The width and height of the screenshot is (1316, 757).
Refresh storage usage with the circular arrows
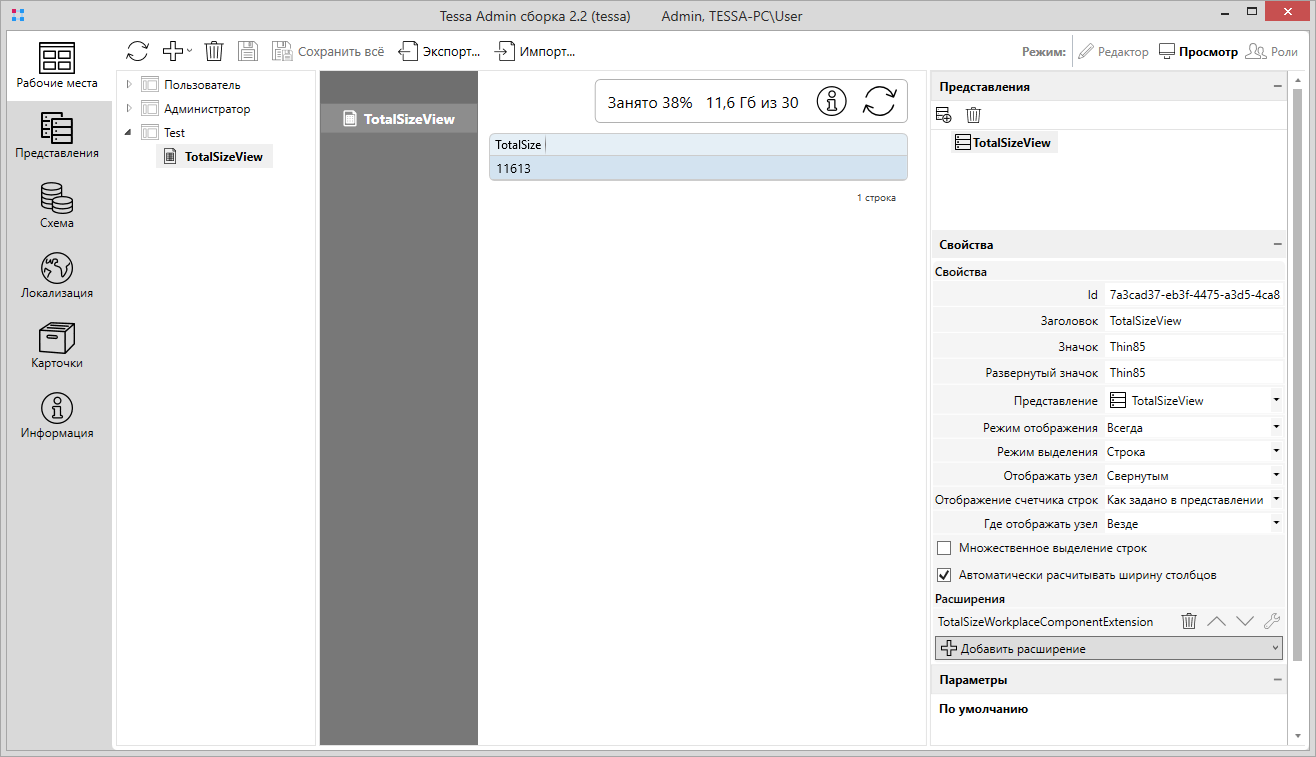click(880, 102)
